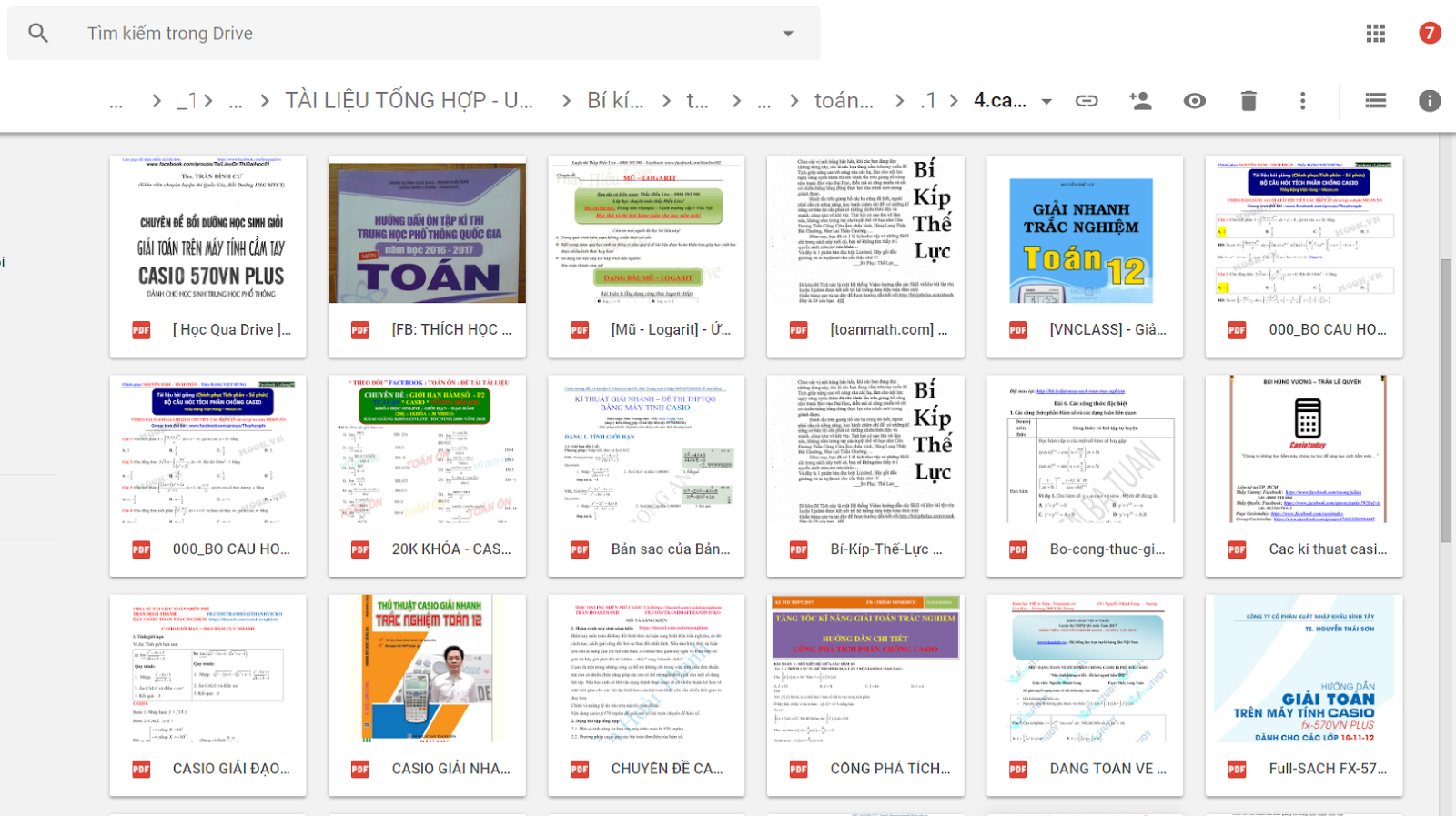The image size is (1456, 816).
Task: Click the trash remove icon
Action: tap(1249, 101)
